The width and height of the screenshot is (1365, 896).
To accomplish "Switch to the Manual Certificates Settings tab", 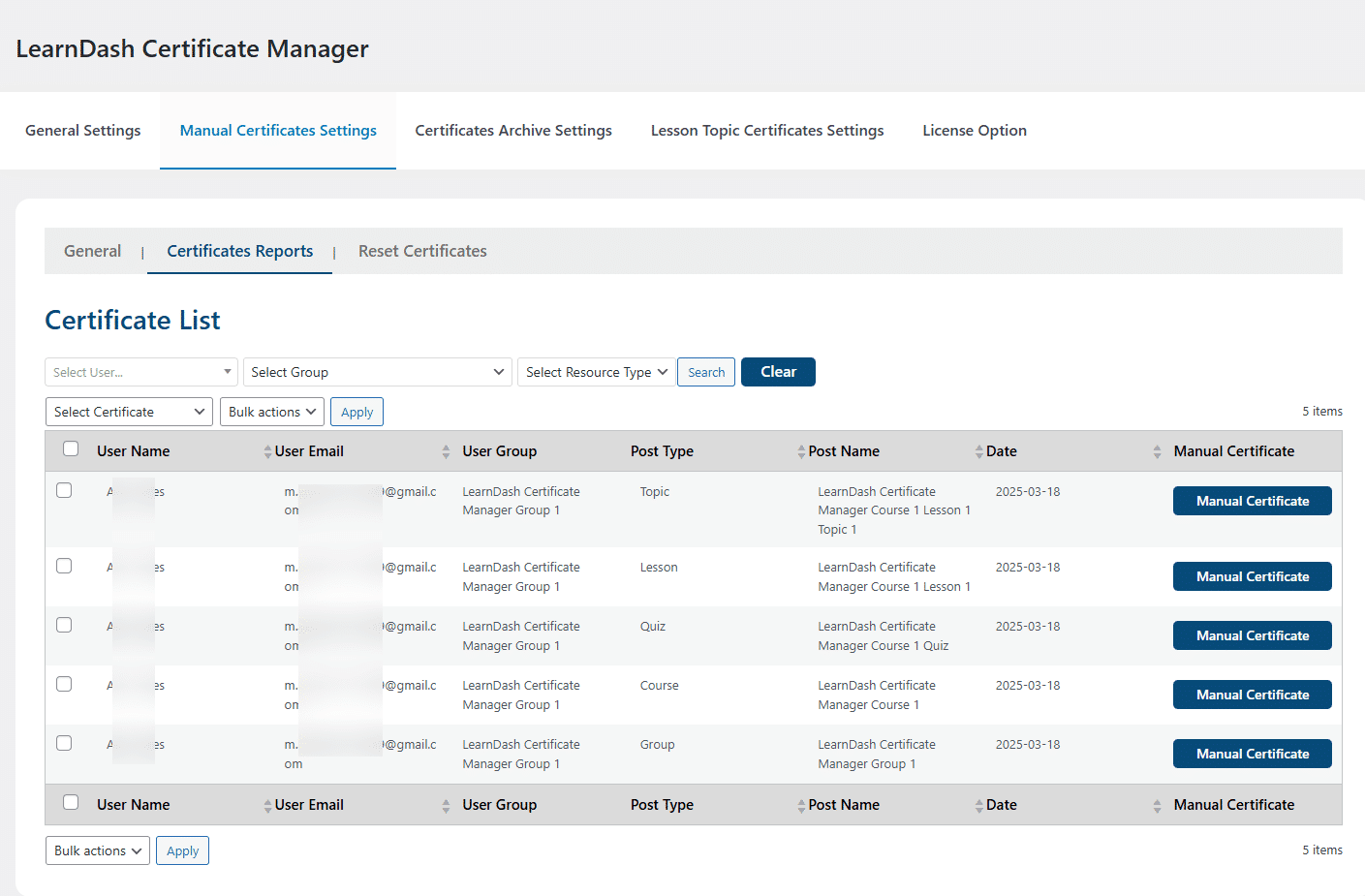I will click(x=278, y=131).
